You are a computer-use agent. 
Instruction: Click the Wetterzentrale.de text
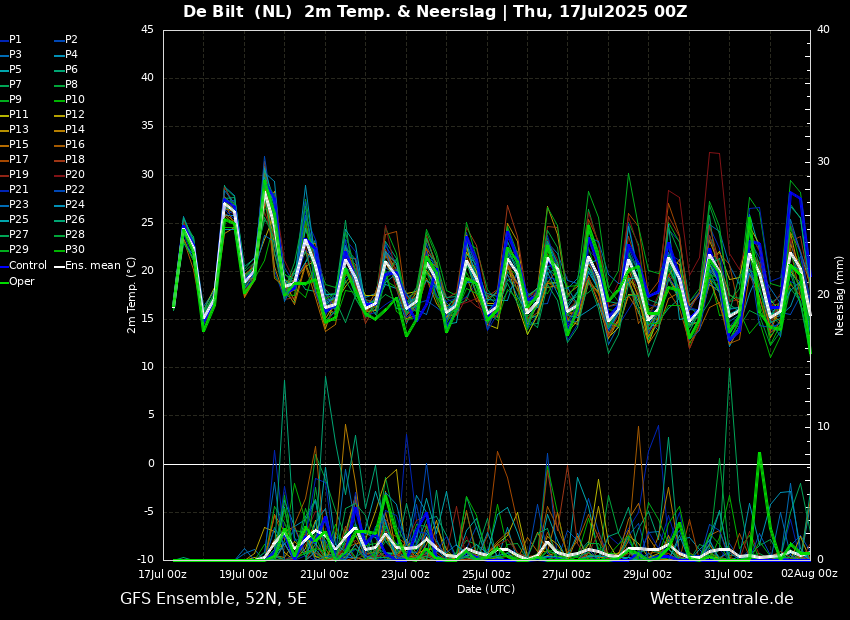click(x=721, y=599)
